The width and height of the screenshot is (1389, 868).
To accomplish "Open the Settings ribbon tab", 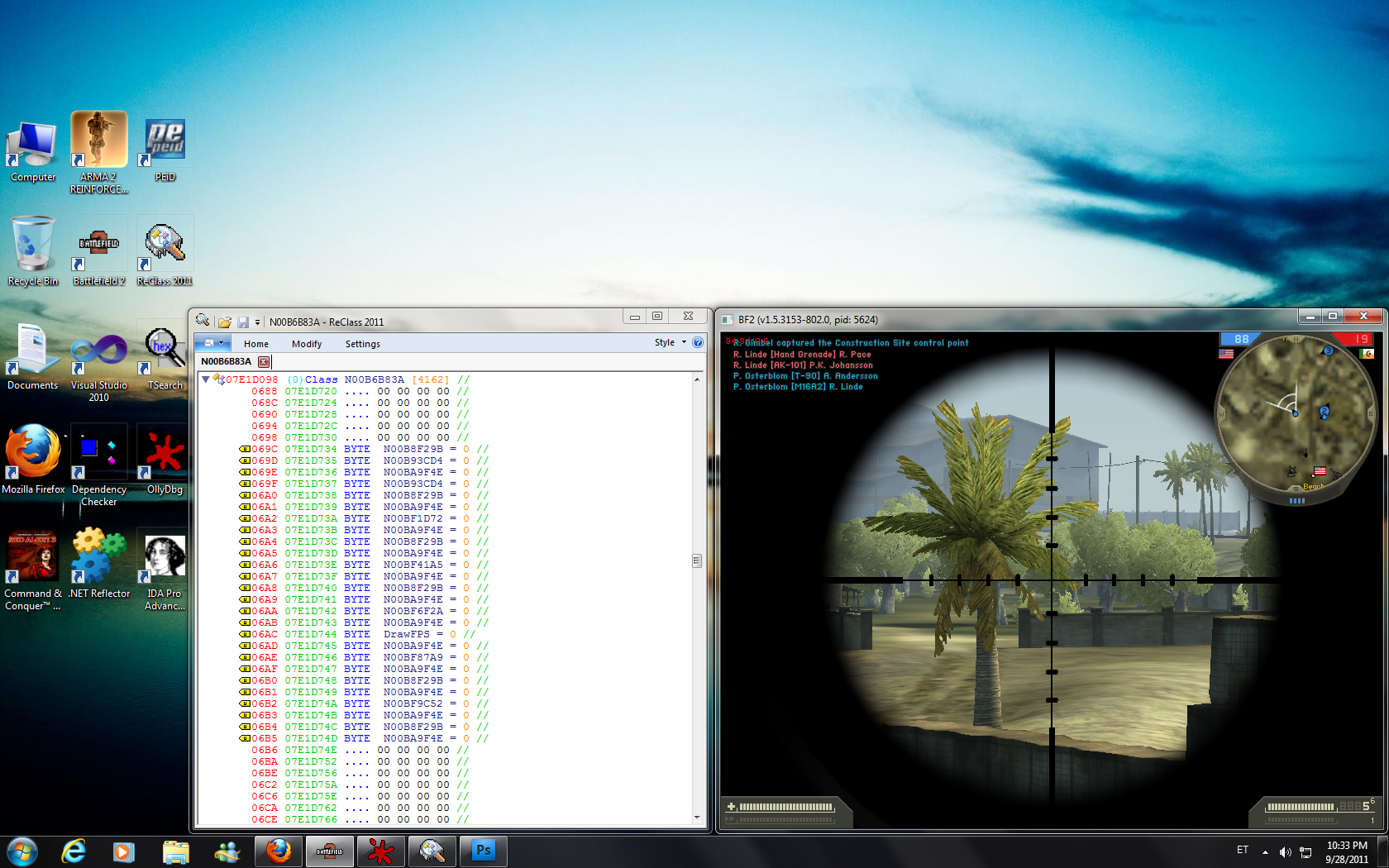I will tap(362, 344).
